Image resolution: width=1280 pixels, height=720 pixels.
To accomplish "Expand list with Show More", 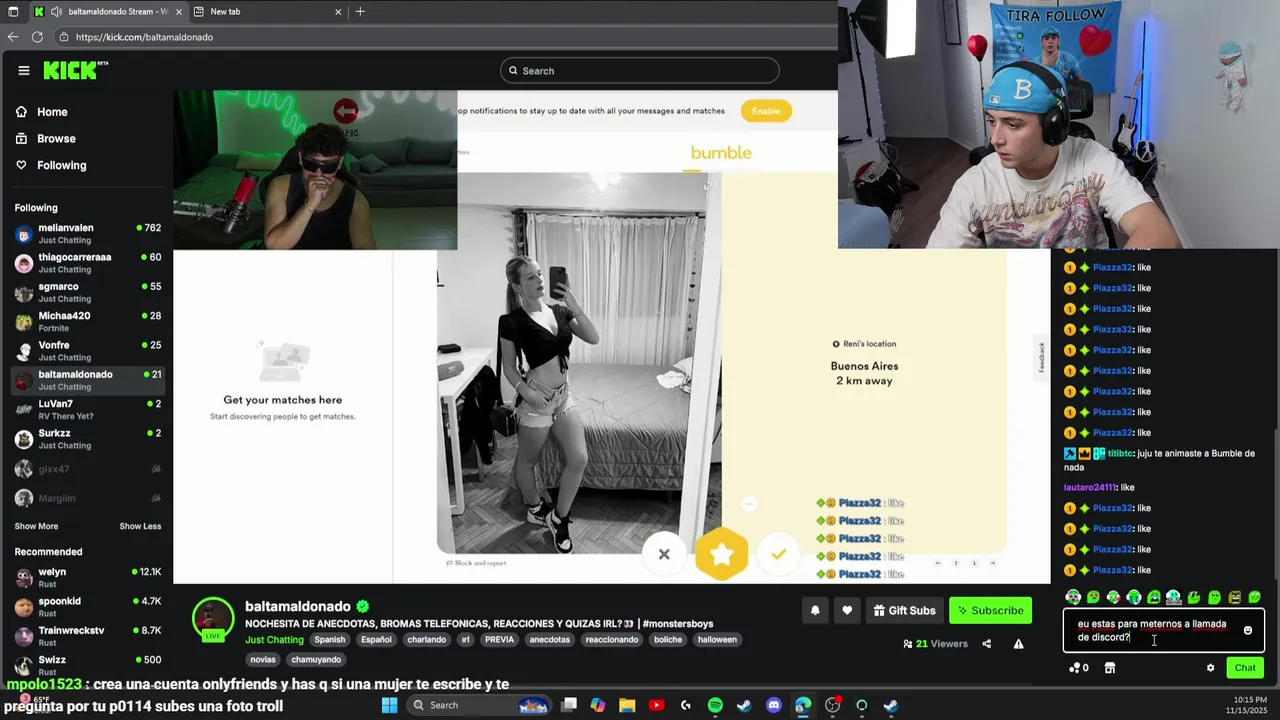I will (x=36, y=526).
